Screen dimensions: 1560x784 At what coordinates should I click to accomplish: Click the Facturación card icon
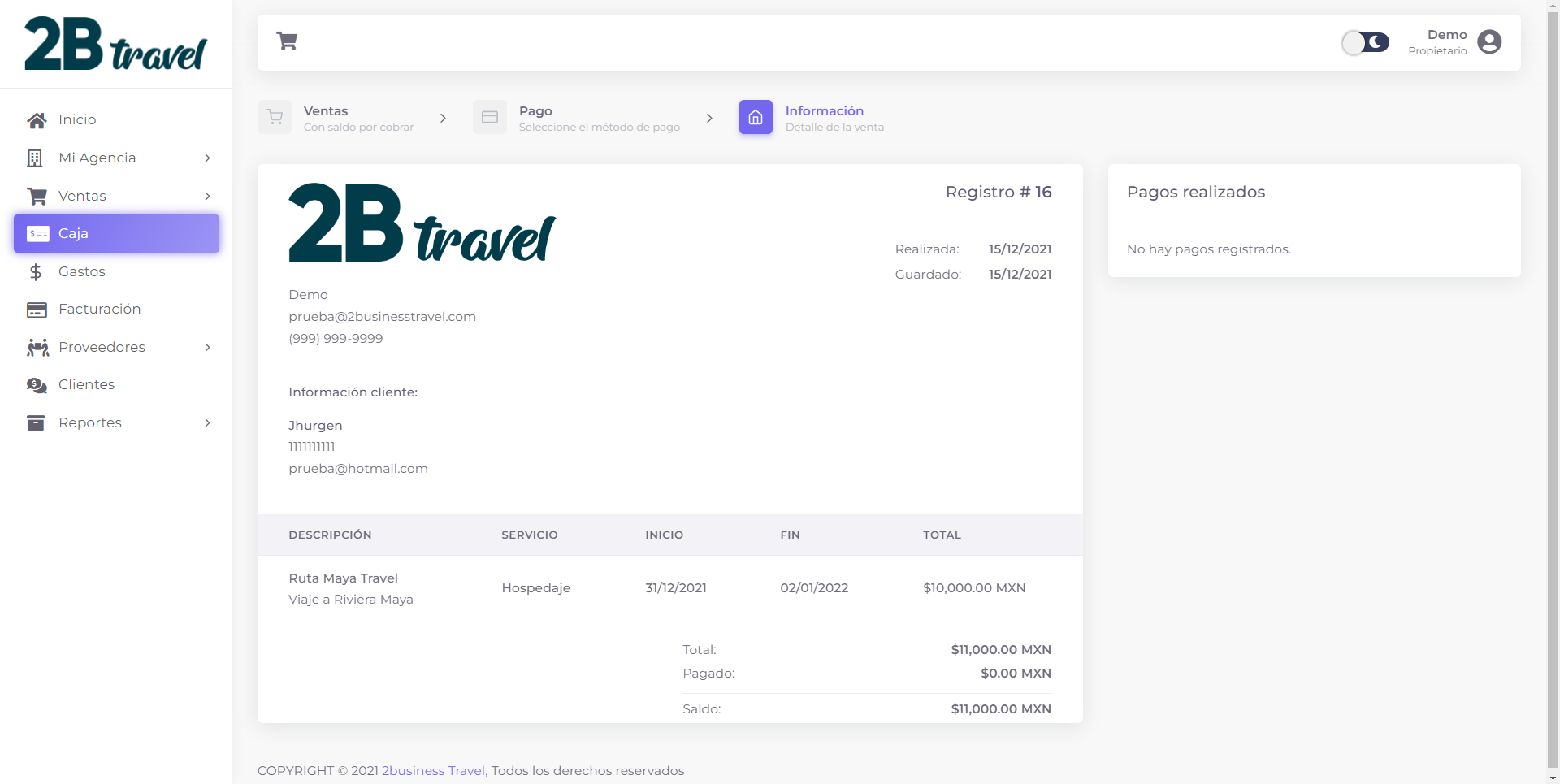(x=37, y=310)
